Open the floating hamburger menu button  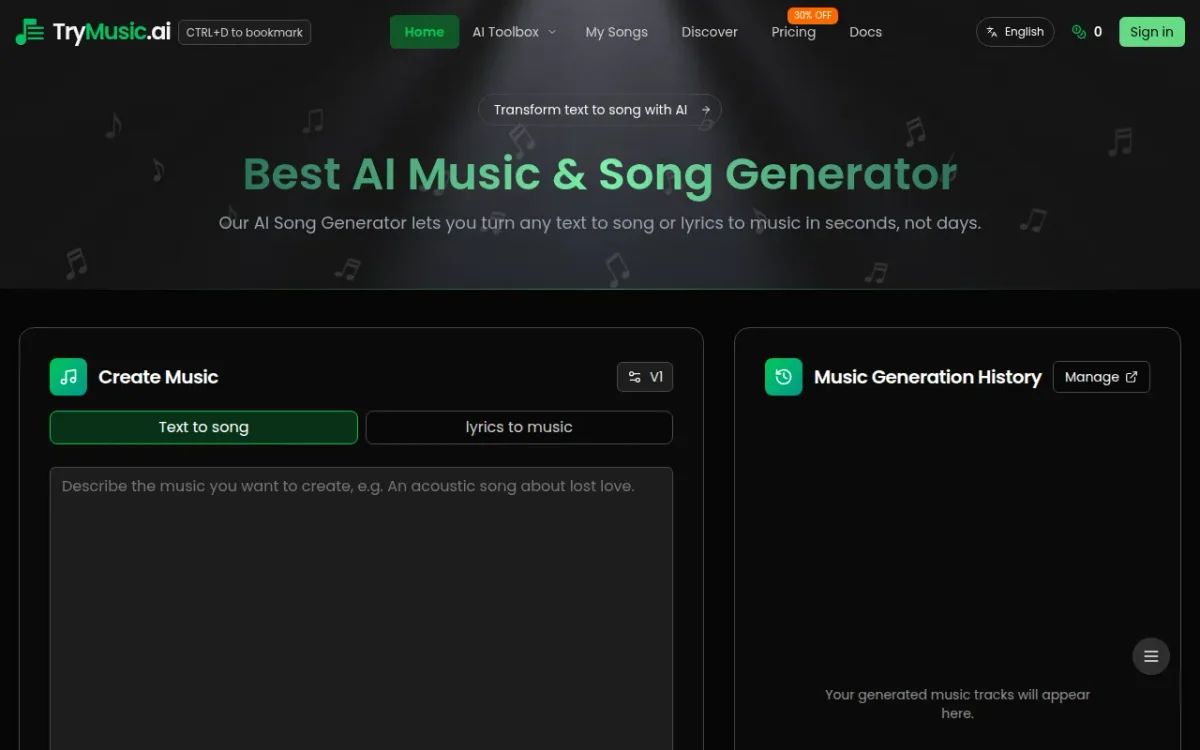click(x=1151, y=656)
